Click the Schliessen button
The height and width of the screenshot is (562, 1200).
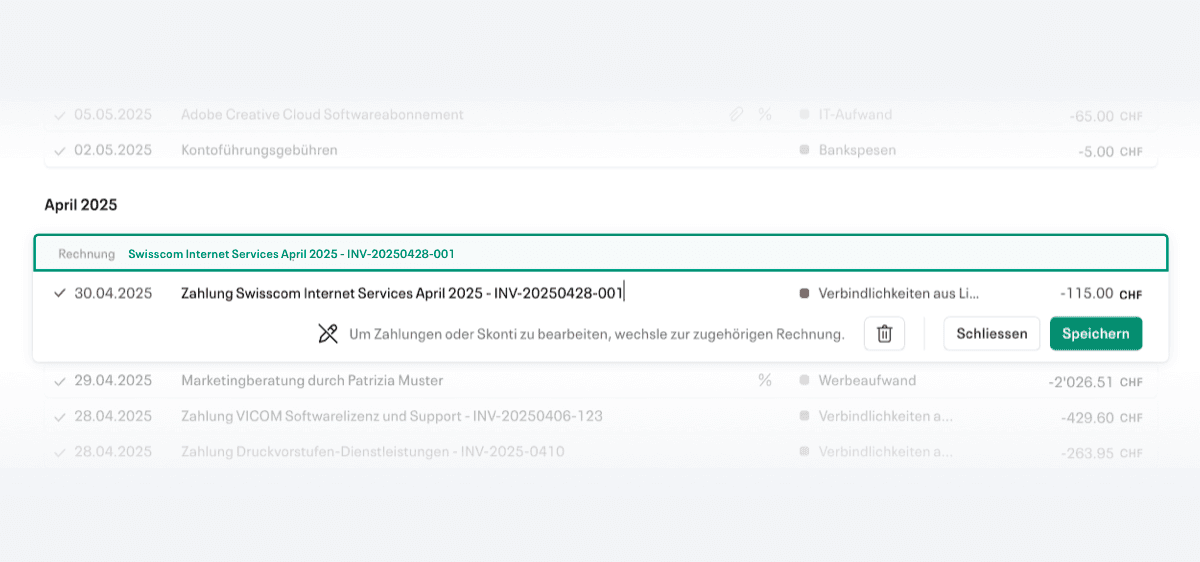click(992, 334)
